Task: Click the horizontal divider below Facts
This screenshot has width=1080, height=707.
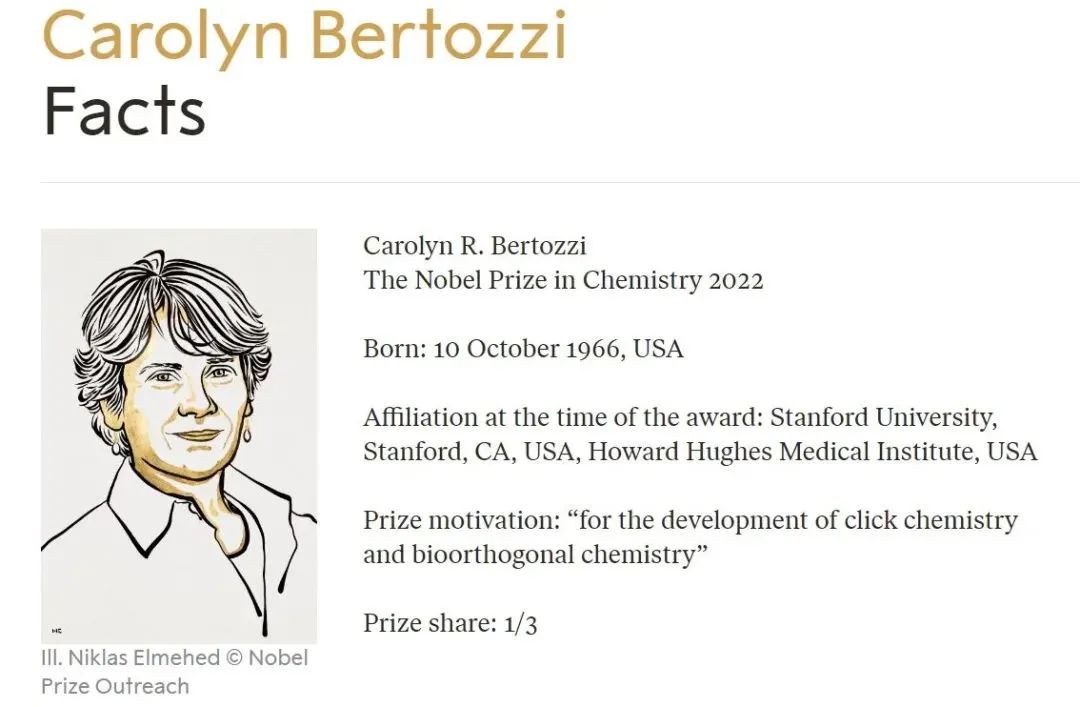Action: [x=560, y=183]
